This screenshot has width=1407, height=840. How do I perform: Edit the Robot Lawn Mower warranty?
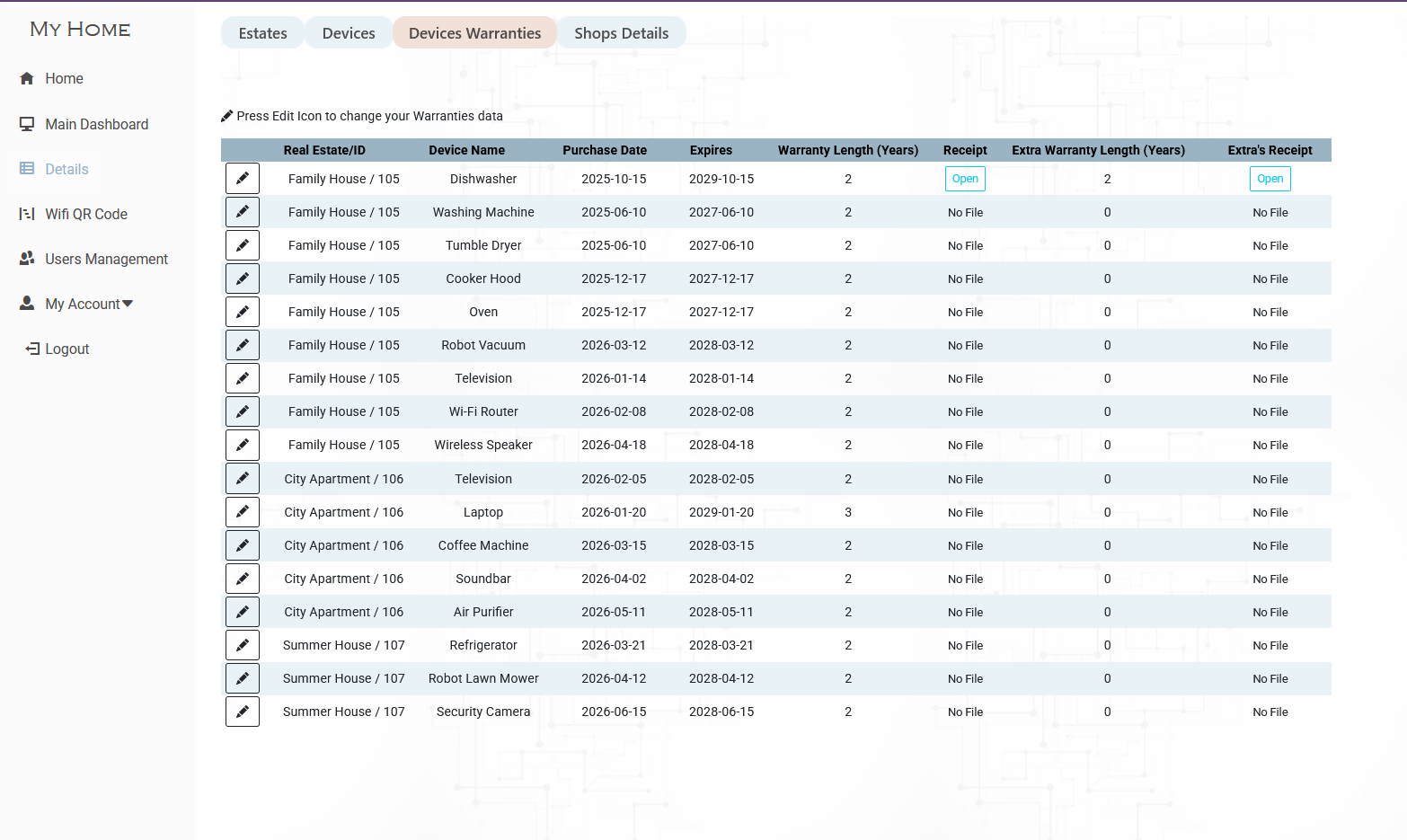243,678
